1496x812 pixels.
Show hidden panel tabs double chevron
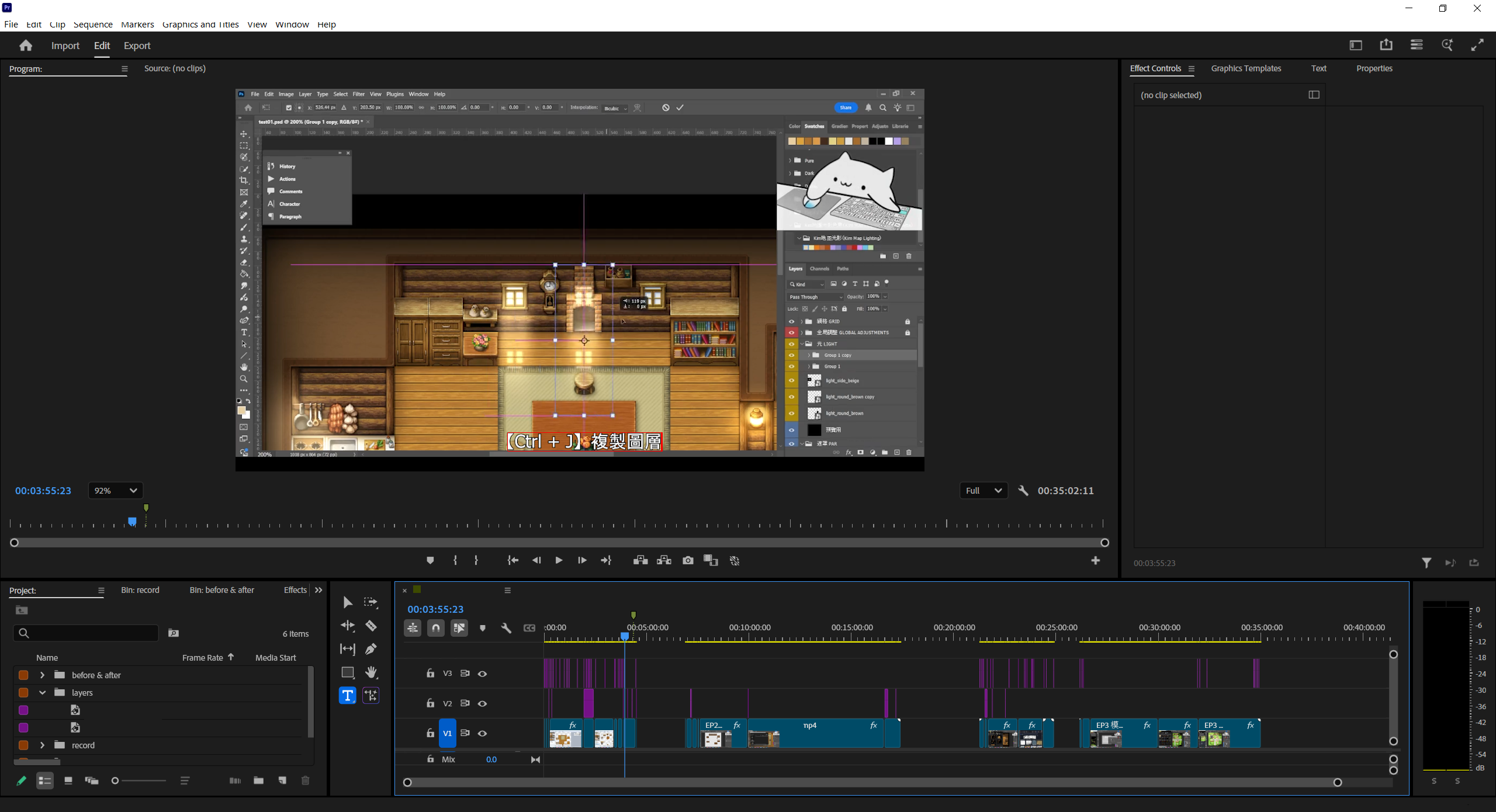coord(318,590)
